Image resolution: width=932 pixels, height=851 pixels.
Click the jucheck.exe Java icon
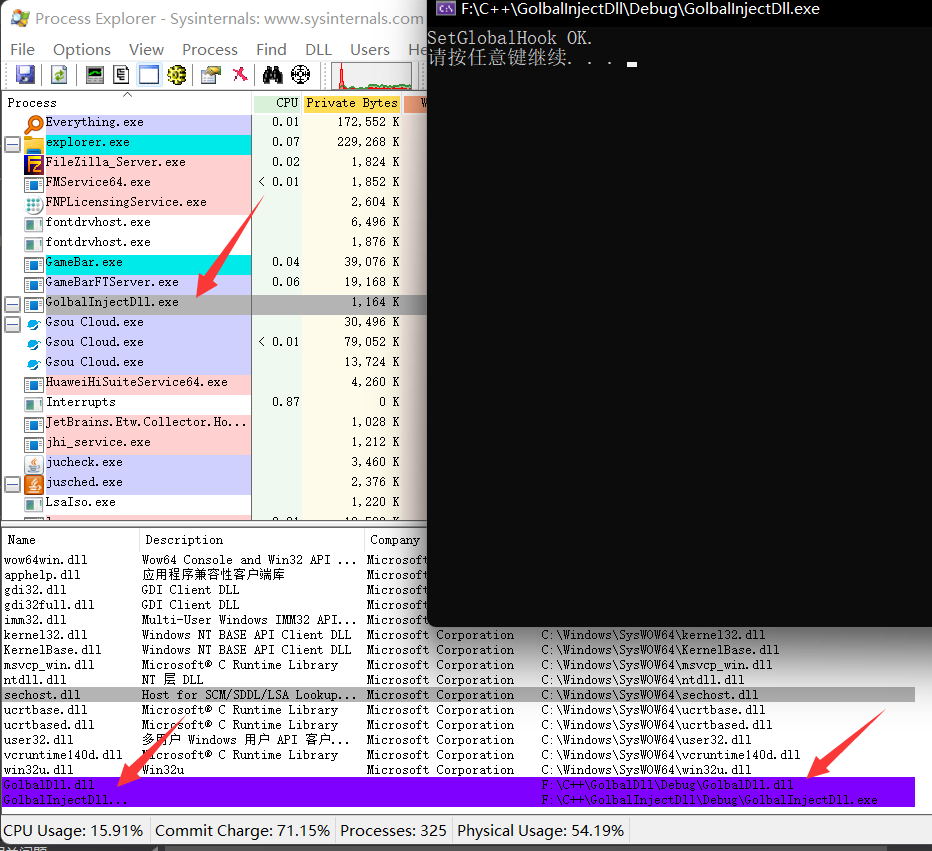[34, 464]
